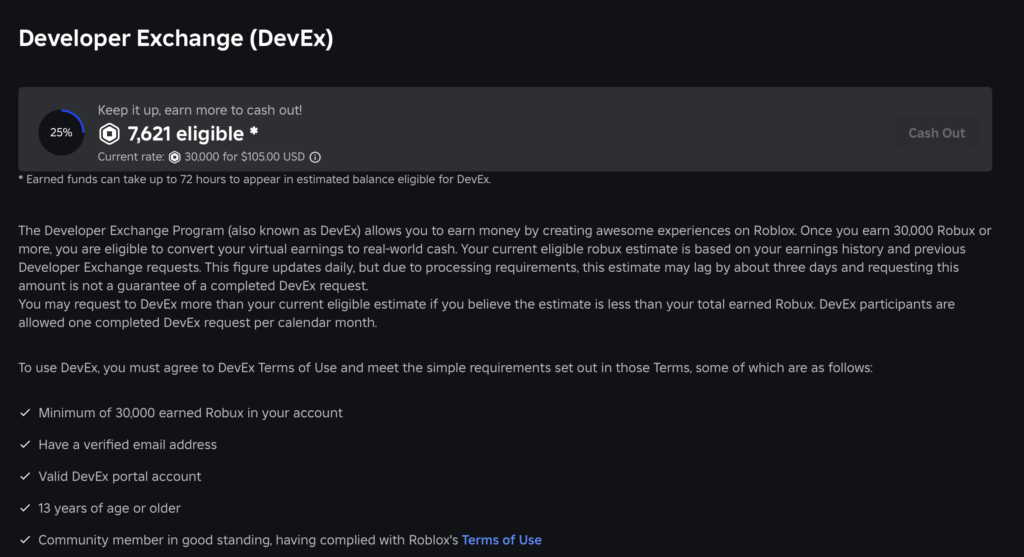The image size is (1024, 557).
Task: Click the checkmark beside verified email address
Action: (x=25, y=445)
